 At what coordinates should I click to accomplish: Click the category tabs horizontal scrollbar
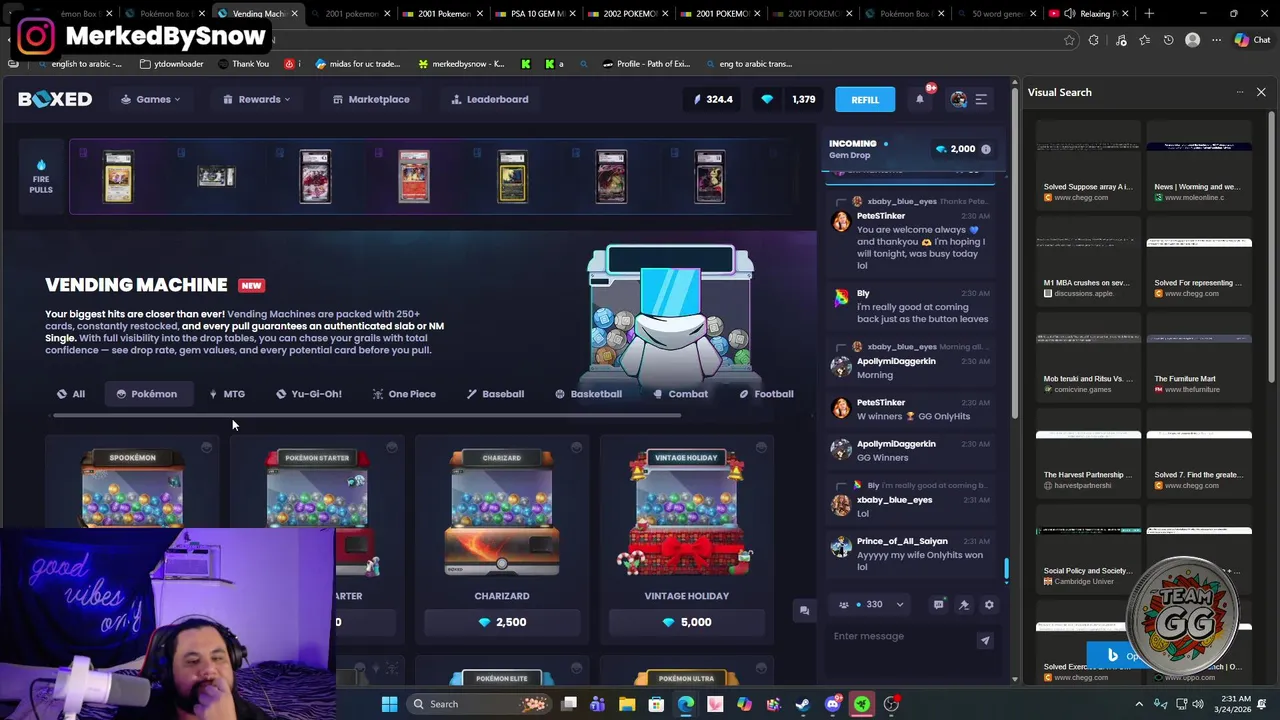coord(366,415)
